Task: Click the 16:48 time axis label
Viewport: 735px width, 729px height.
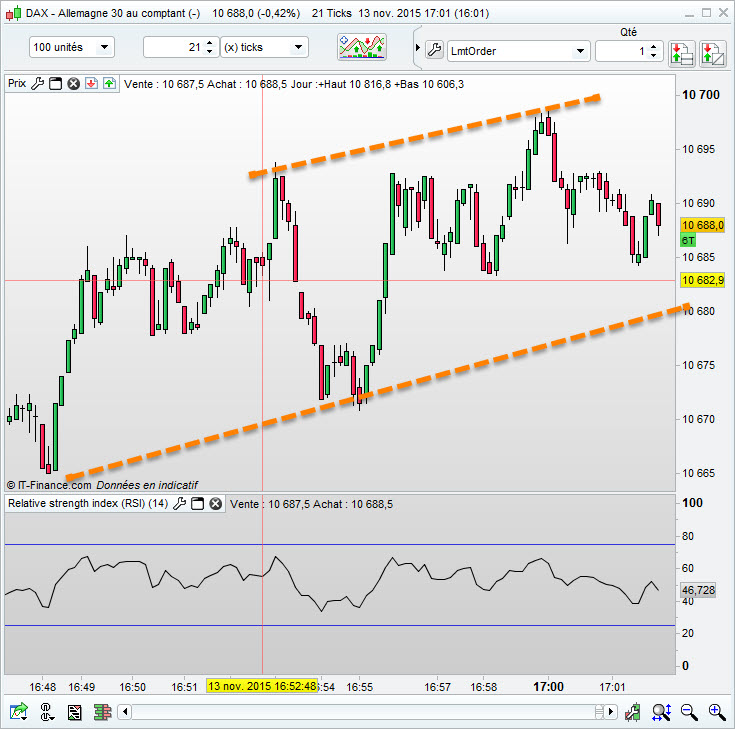Action: click(x=42, y=687)
